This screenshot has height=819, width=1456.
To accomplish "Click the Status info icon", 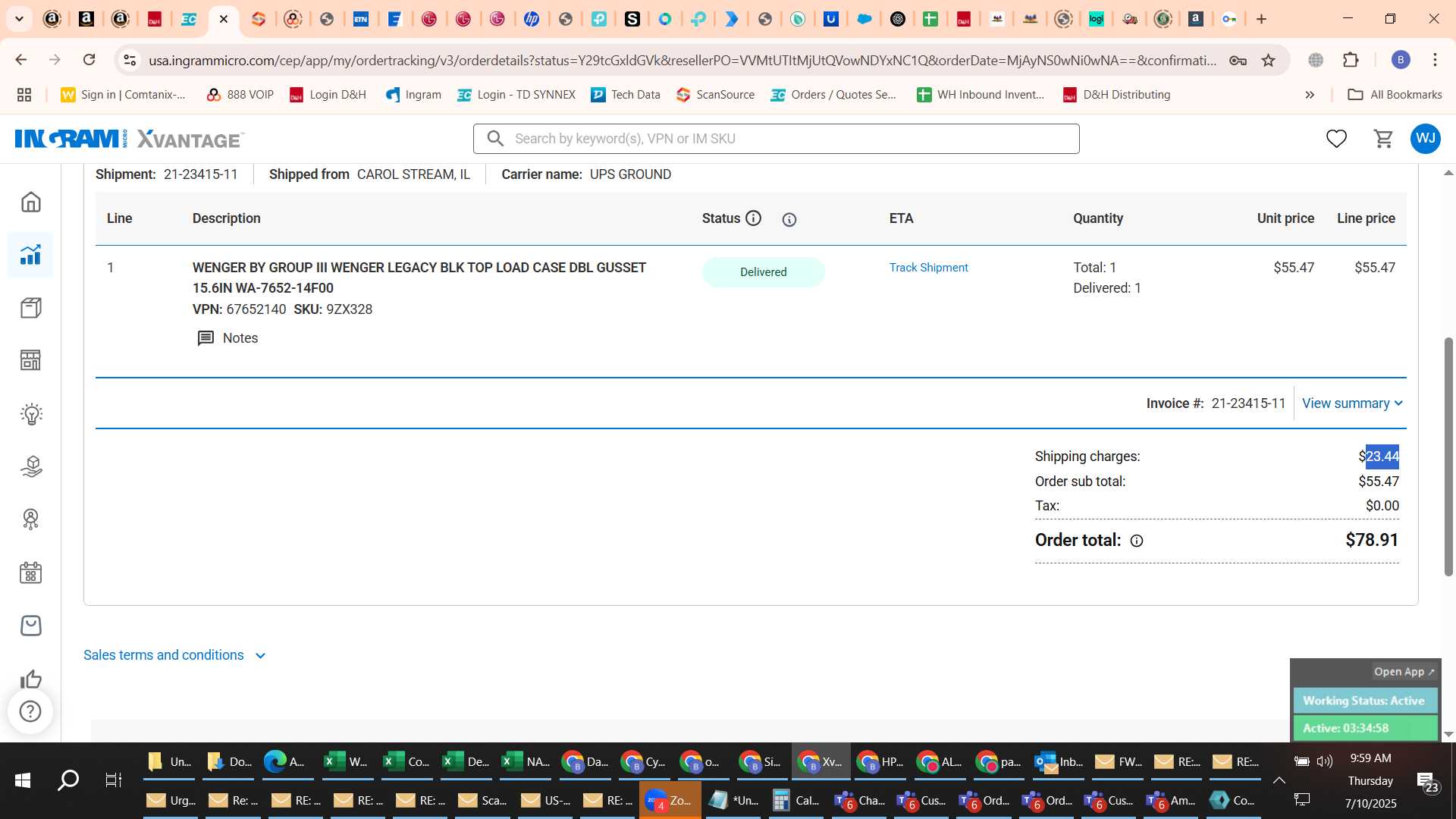I will pyautogui.click(x=753, y=218).
